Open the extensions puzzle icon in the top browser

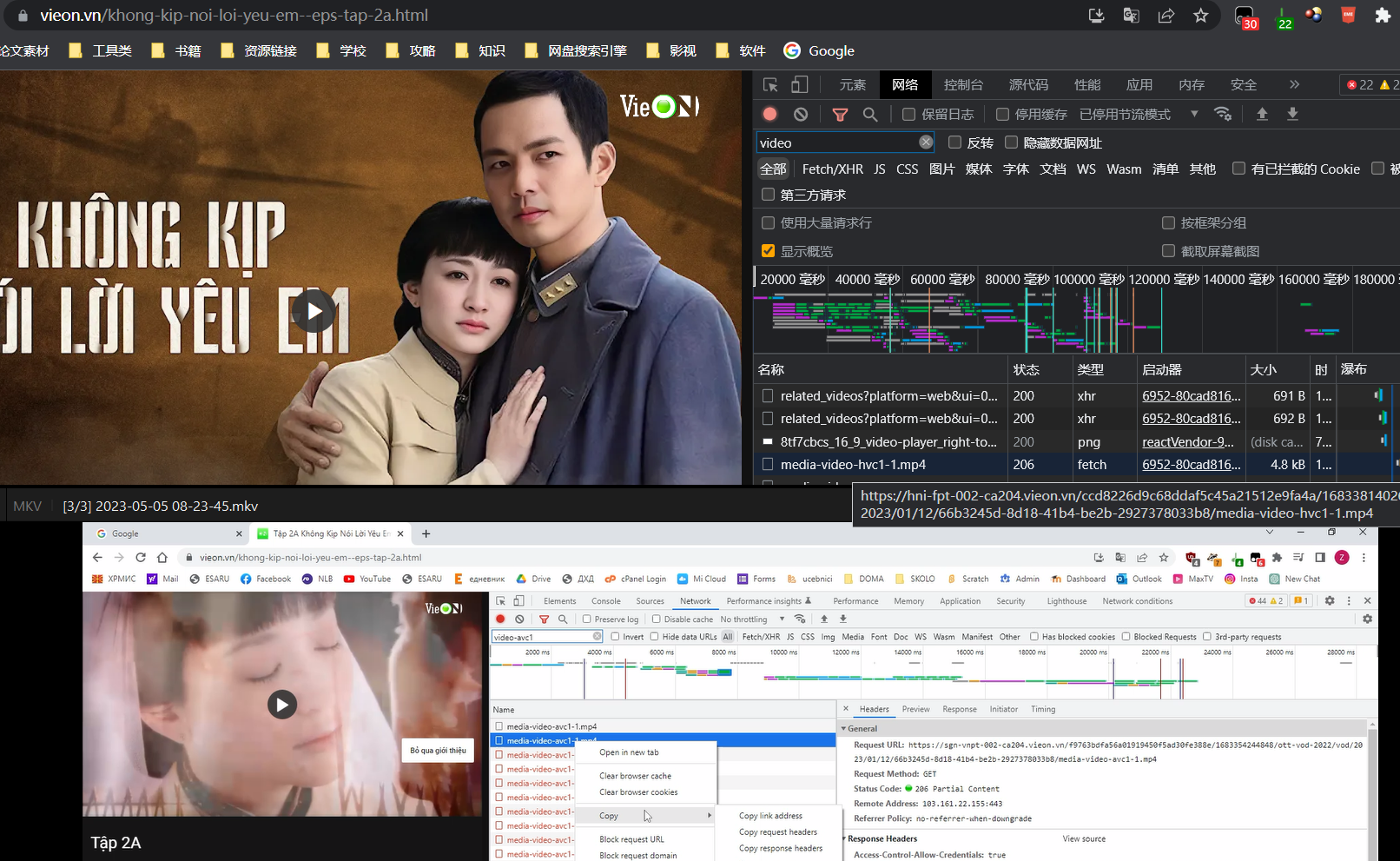click(x=1383, y=16)
